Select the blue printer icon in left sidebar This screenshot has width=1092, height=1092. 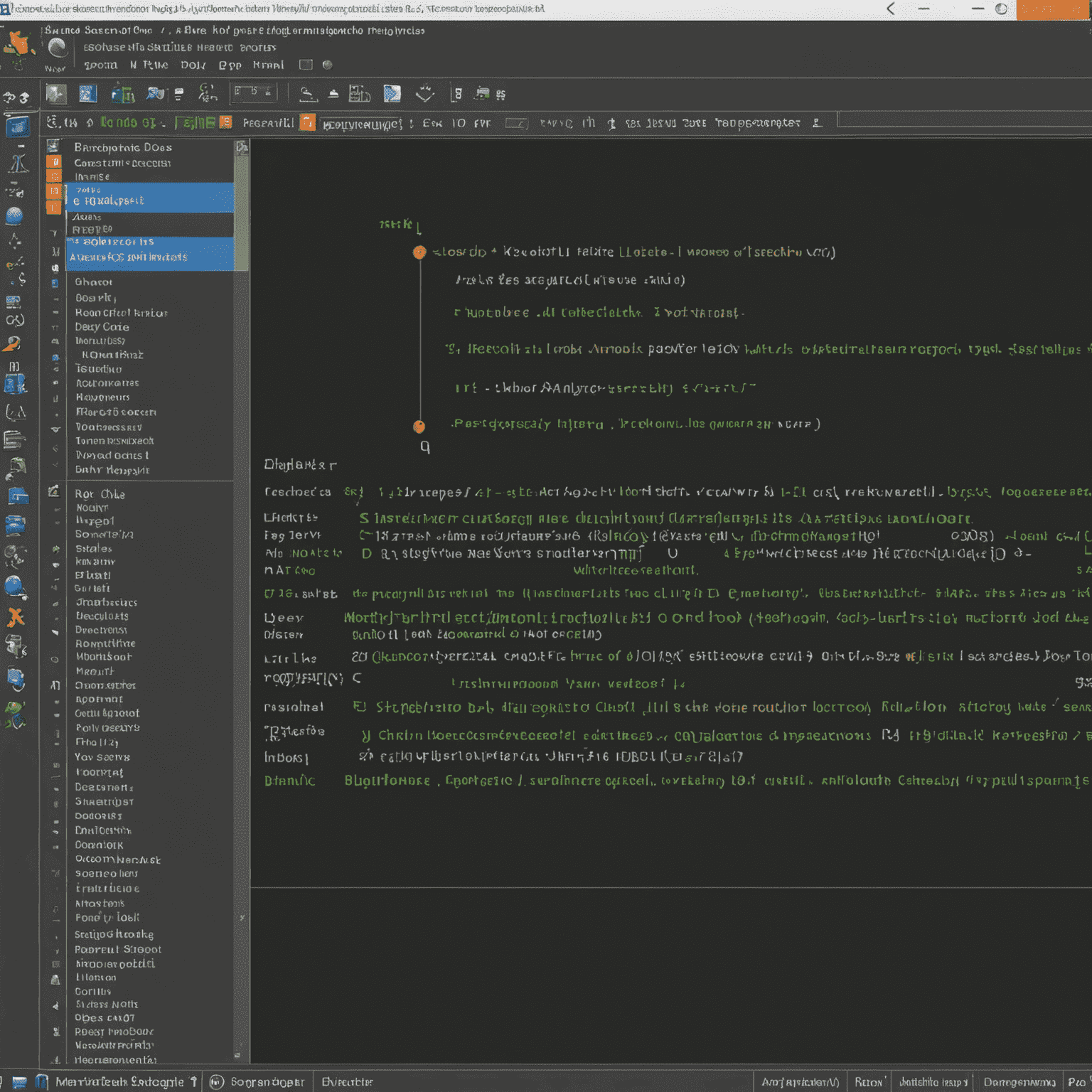coord(15,525)
